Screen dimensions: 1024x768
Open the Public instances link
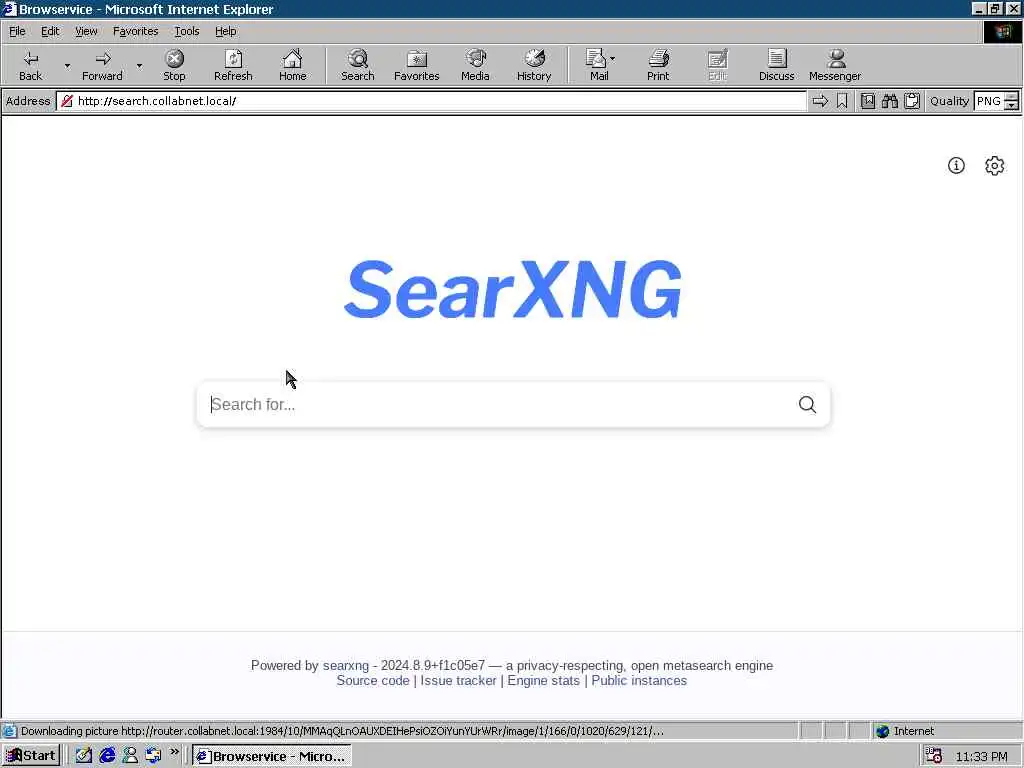[x=639, y=680]
